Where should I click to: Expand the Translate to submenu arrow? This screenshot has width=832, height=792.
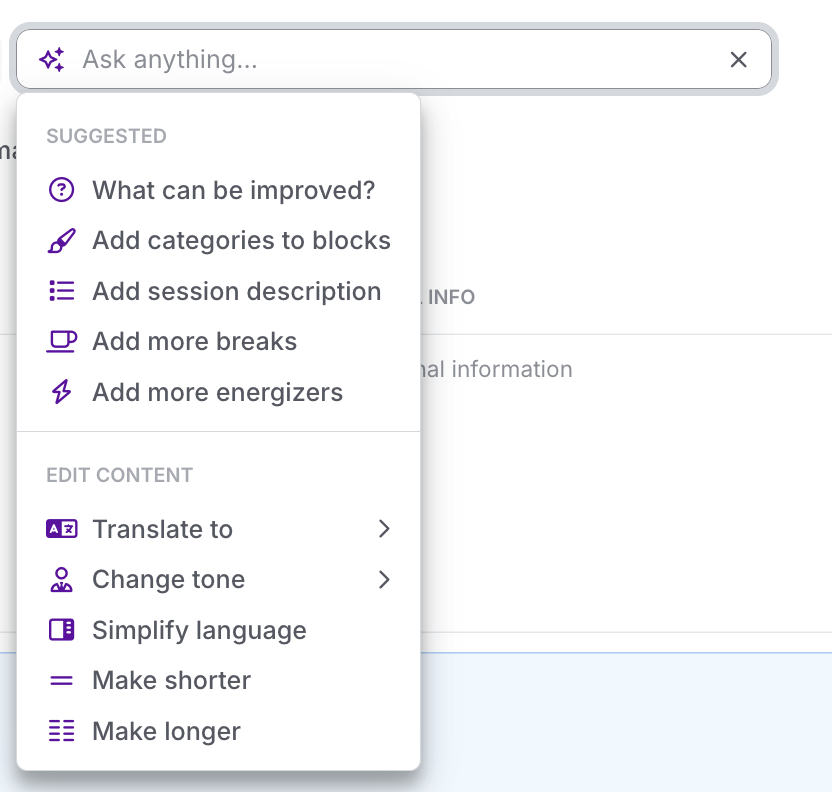384,529
